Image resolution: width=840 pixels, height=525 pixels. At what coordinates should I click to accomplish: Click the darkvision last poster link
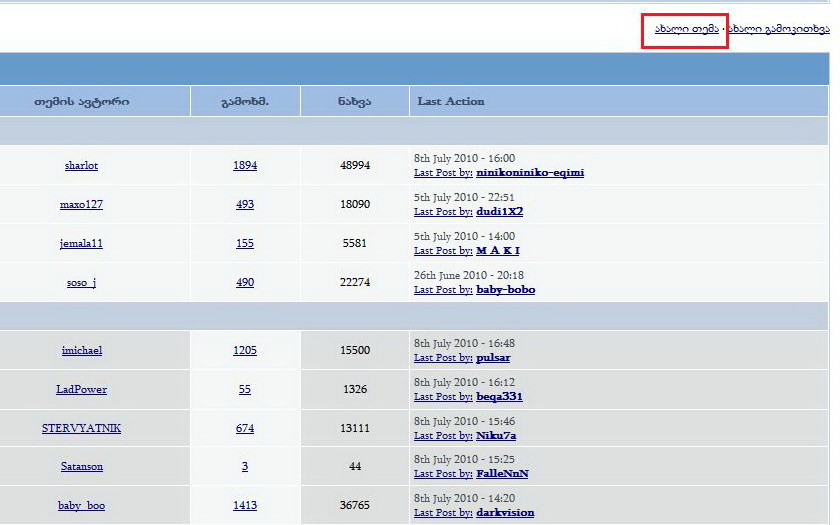pos(505,513)
